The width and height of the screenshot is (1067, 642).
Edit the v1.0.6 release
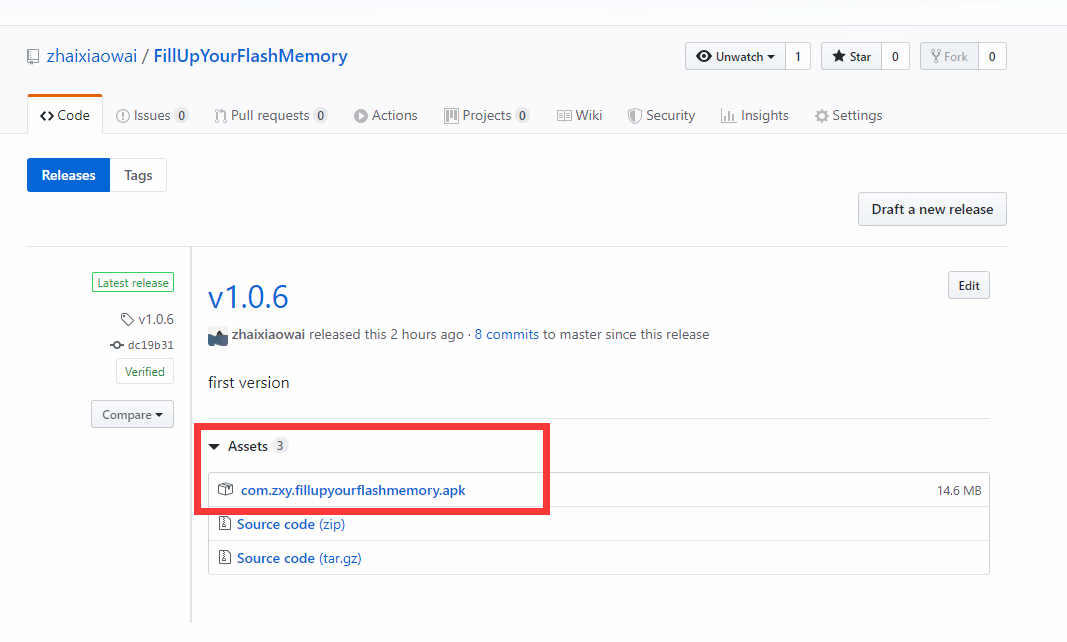(969, 285)
